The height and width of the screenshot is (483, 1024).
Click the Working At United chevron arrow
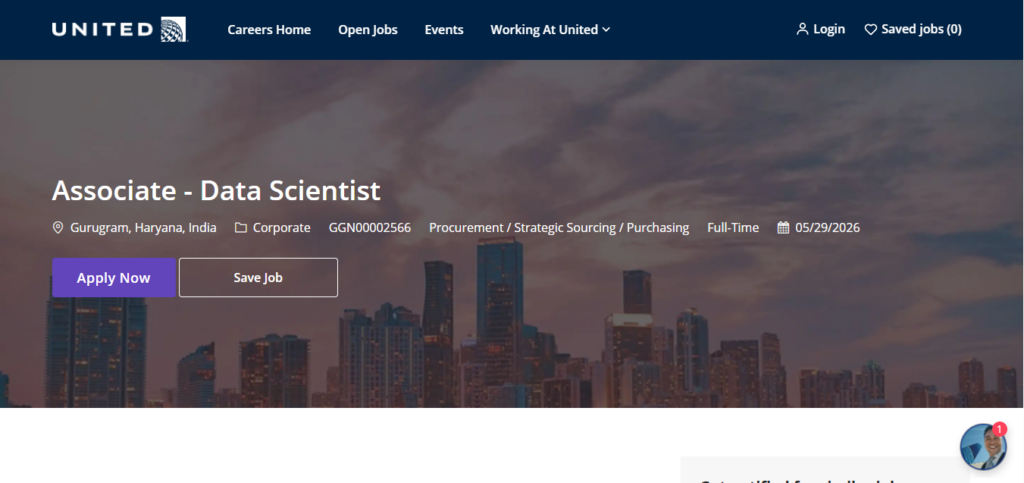pyautogui.click(x=606, y=29)
